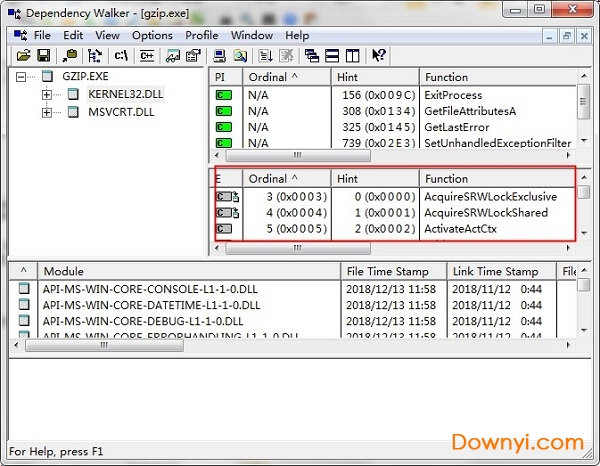The width and height of the screenshot is (600, 466).
Task: Expand the KERNEL32.DLL tree node
Action: [46, 94]
